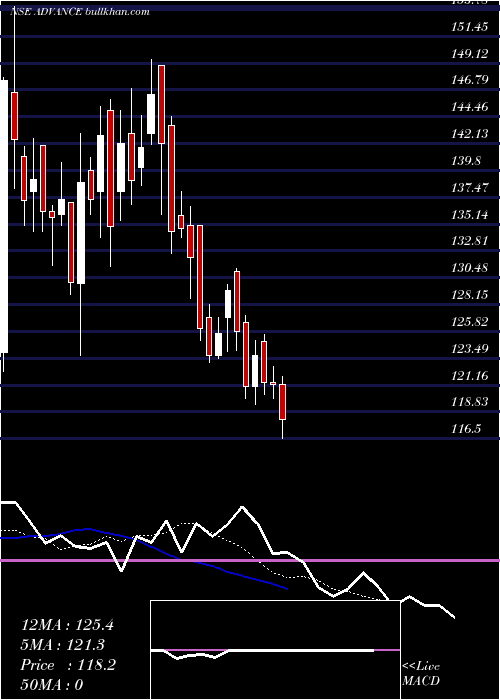Click the 128.15 price axis label
The width and height of the screenshot is (500, 700).
tap(469, 295)
